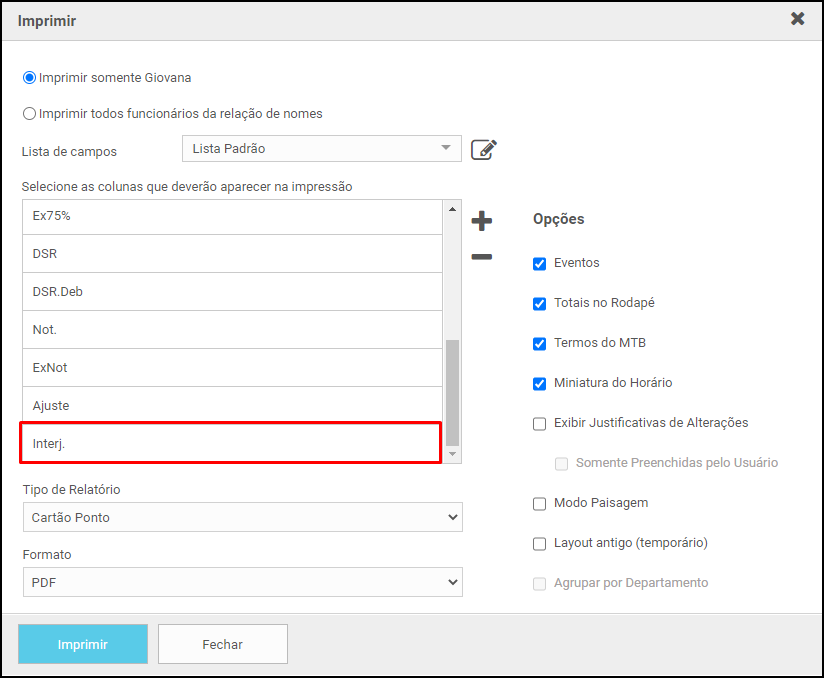This screenshot has width=824, height=678.
Task: Click the column list scrollbar thumb
Action: (452, 392)
